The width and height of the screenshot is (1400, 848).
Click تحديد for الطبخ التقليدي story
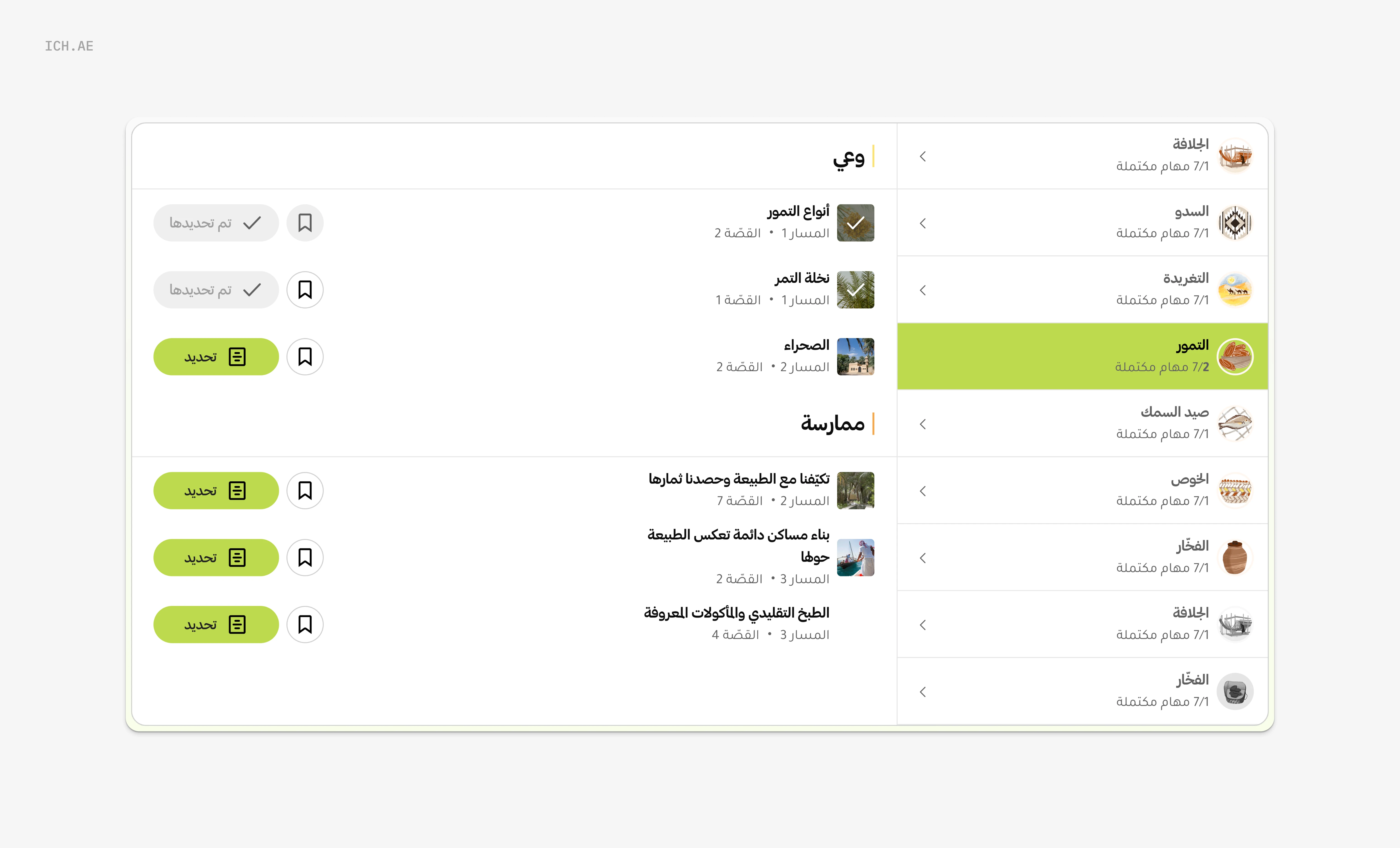(216, 625)
